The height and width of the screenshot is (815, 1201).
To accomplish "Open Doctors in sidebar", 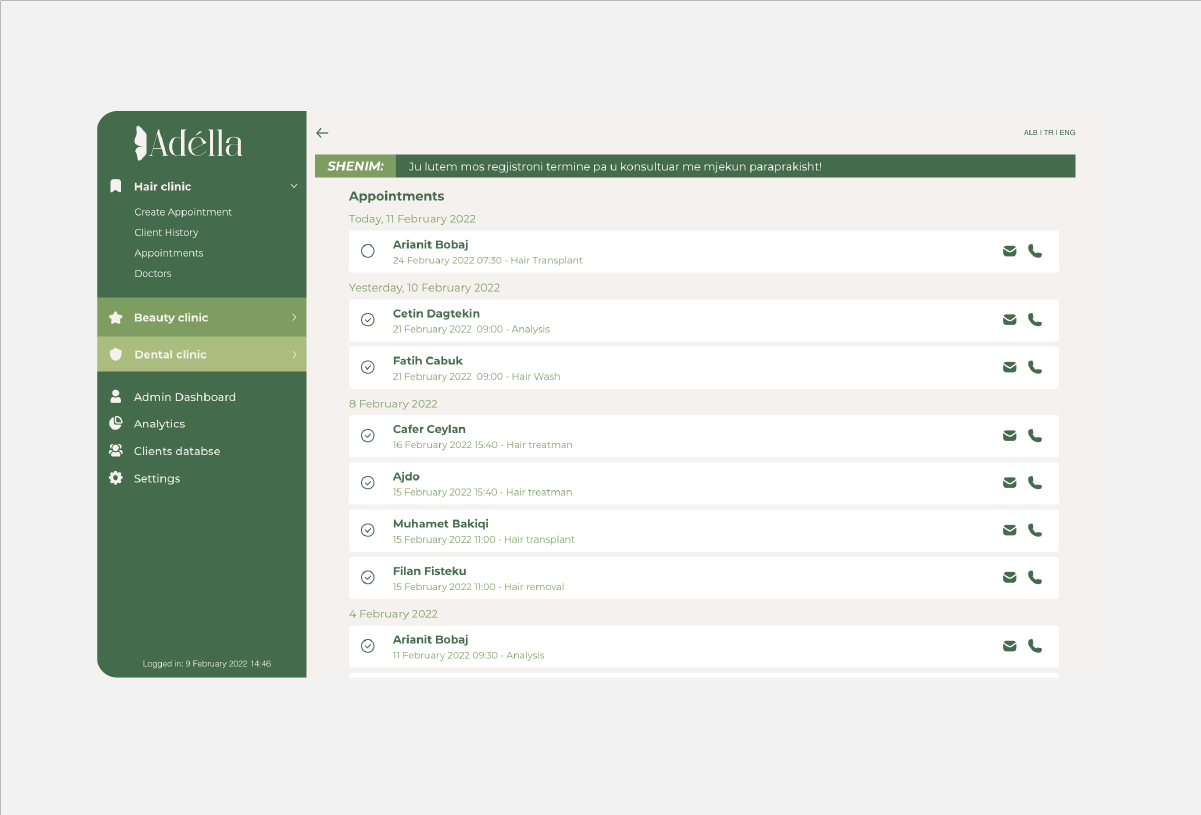I will [153, 274].
